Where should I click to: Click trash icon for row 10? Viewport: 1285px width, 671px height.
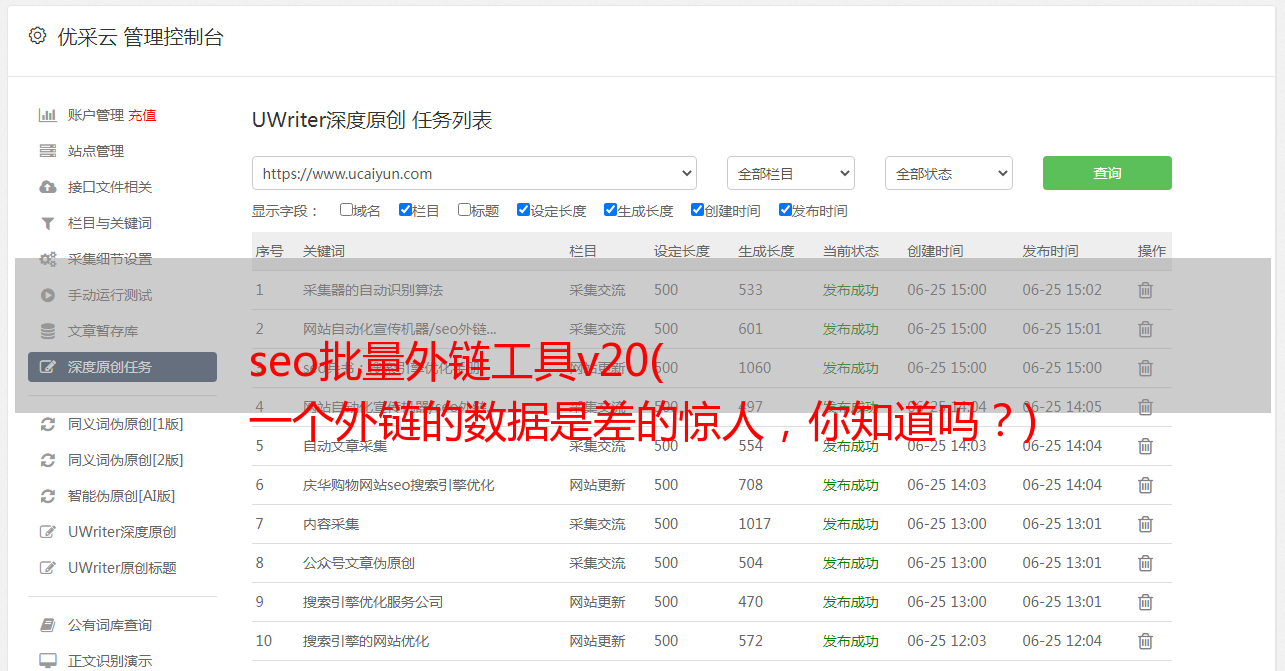(x=1145, y=641)
